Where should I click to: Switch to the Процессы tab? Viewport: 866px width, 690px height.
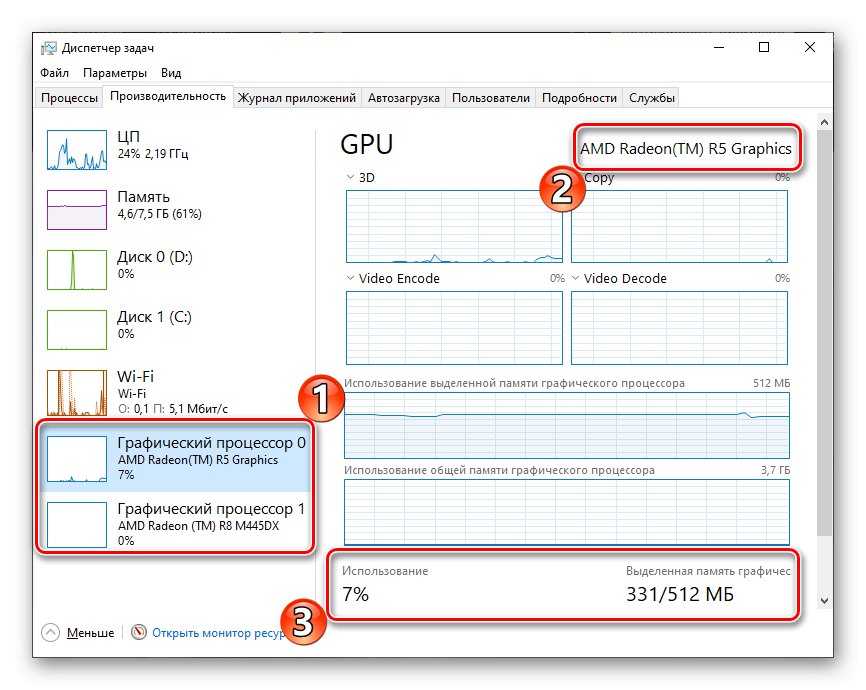click(x=69, y=98)
